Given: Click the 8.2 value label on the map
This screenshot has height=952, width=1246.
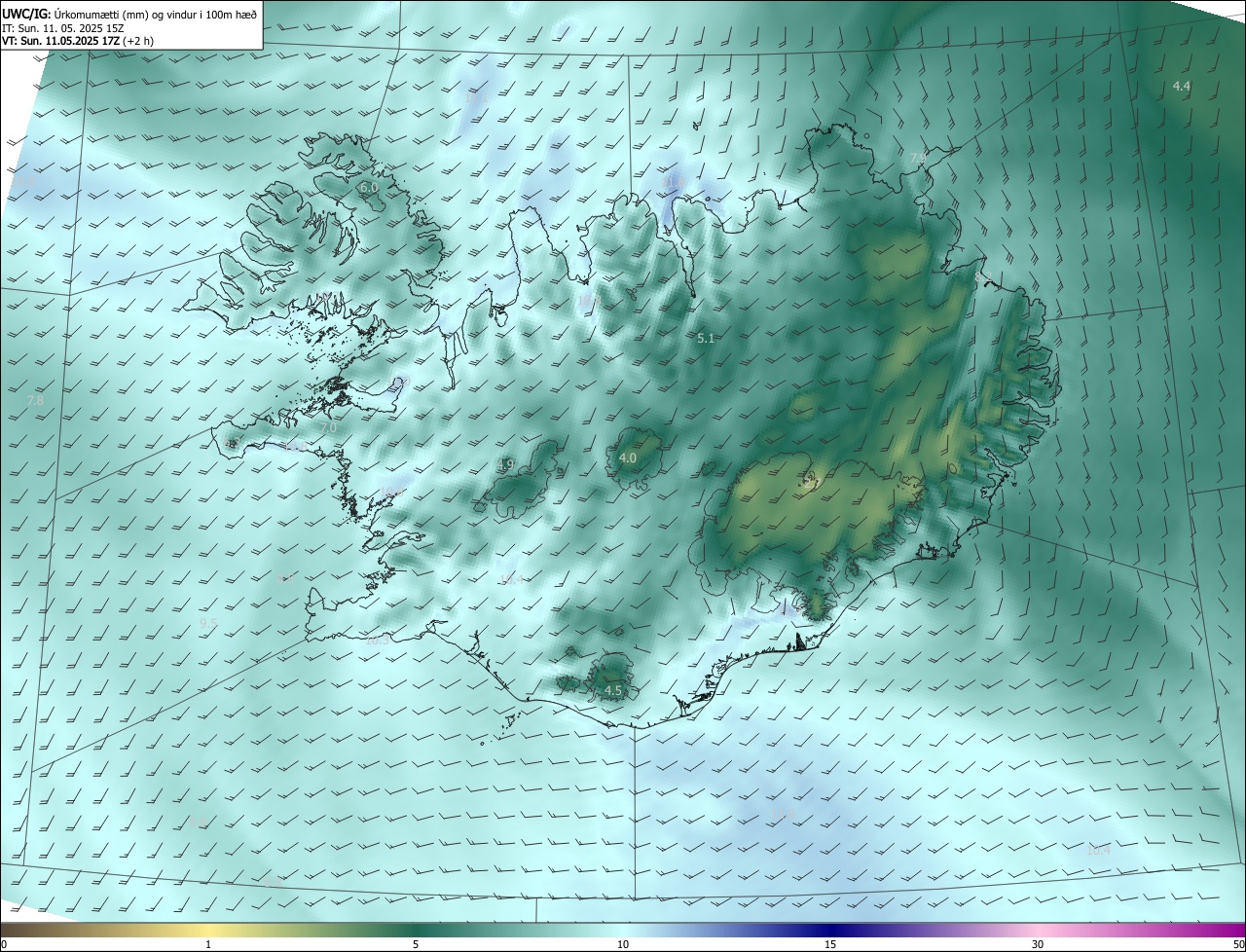Looking at the screenshot, I should point(983,277).
